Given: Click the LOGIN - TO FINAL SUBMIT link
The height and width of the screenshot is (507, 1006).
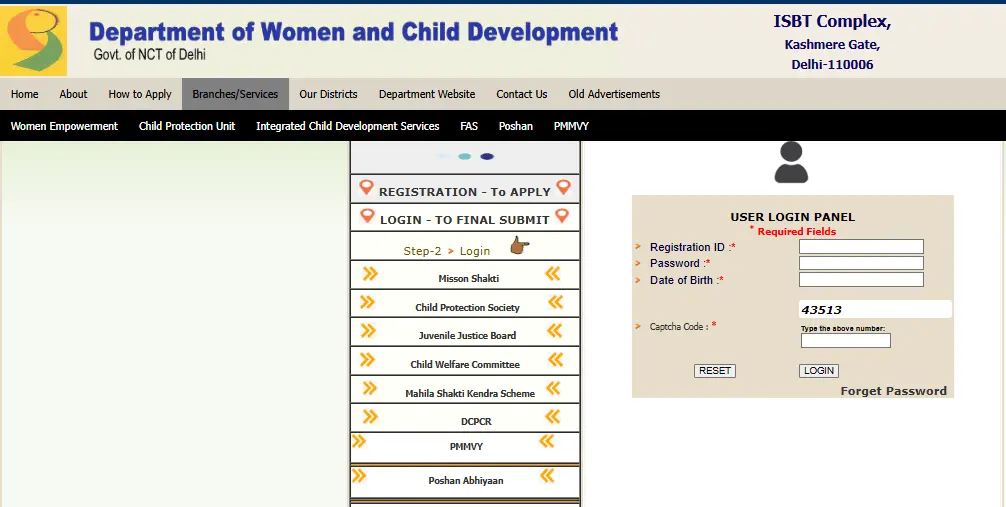Looking at the screenshot, I should 465,219.
